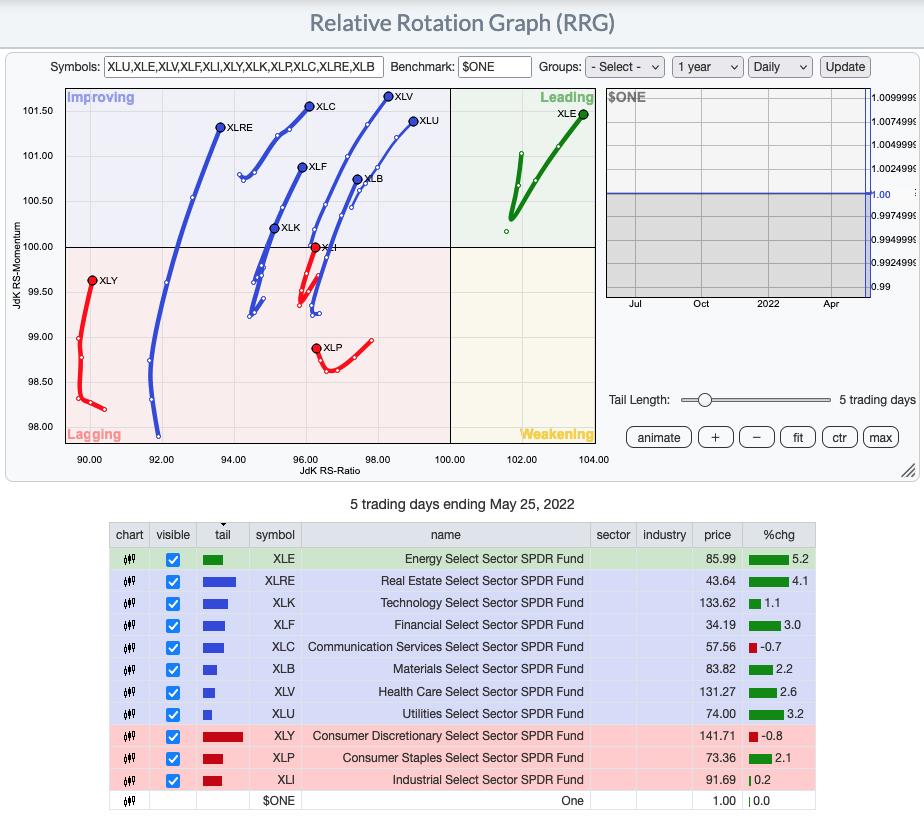The height and width of the screenshot is (817, 924).
Task: Open chart icon for XLF row
Action: pos(129,625)
